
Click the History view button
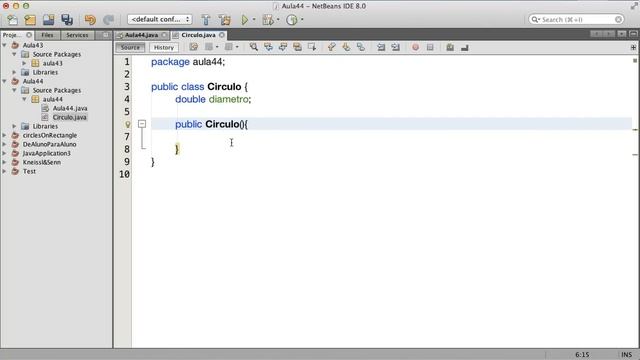[164, 47]
